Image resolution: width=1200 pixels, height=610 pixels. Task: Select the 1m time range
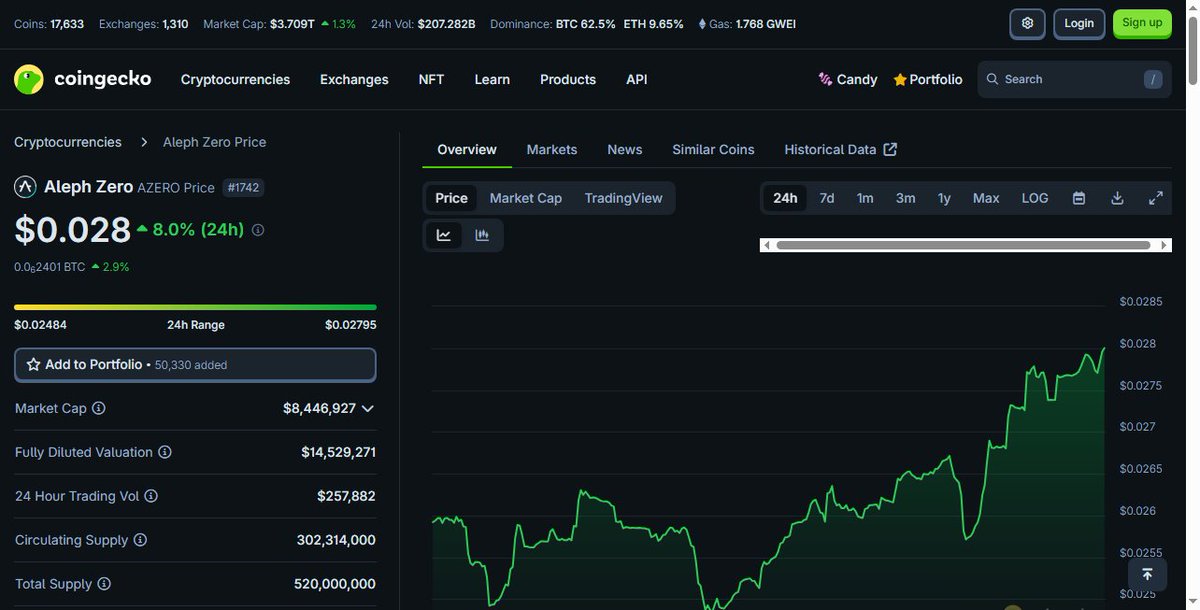point(865,198)
